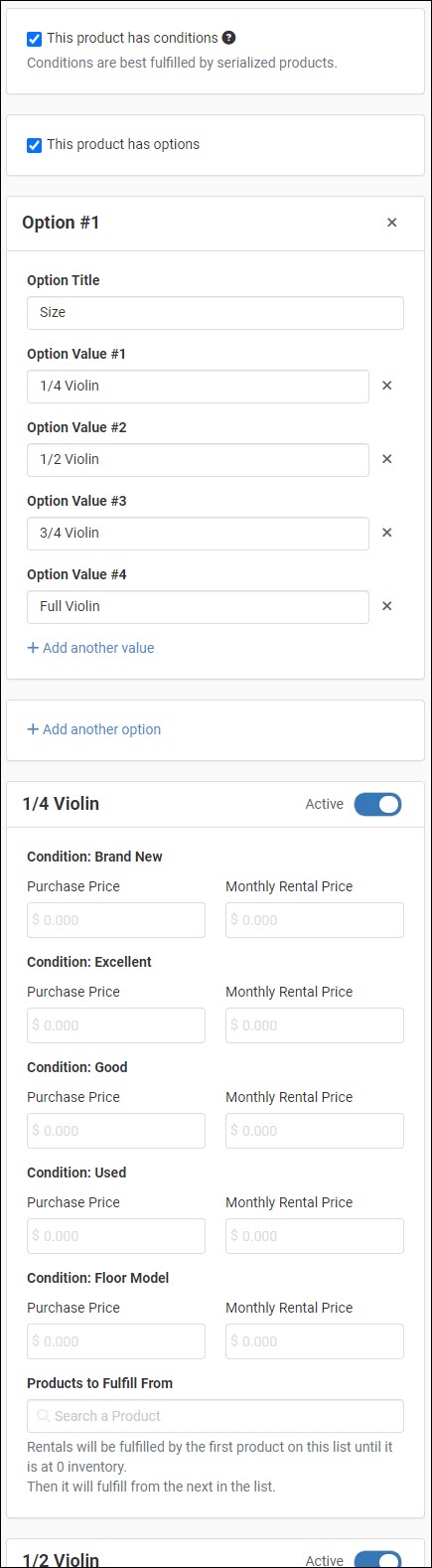Click '+ Add another option' link
This screenshot has width=432, height=1568.
point(93,729)
